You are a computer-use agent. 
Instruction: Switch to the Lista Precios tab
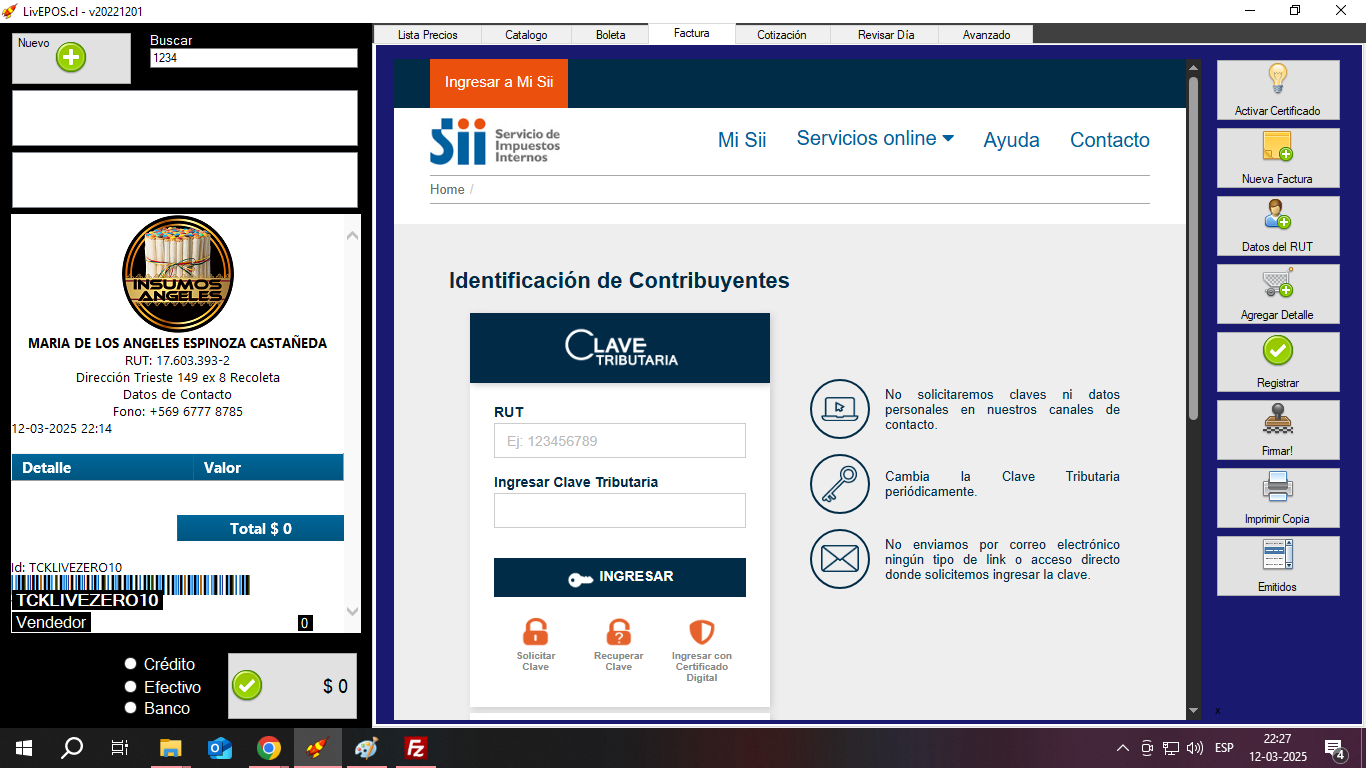click(428, 35)
